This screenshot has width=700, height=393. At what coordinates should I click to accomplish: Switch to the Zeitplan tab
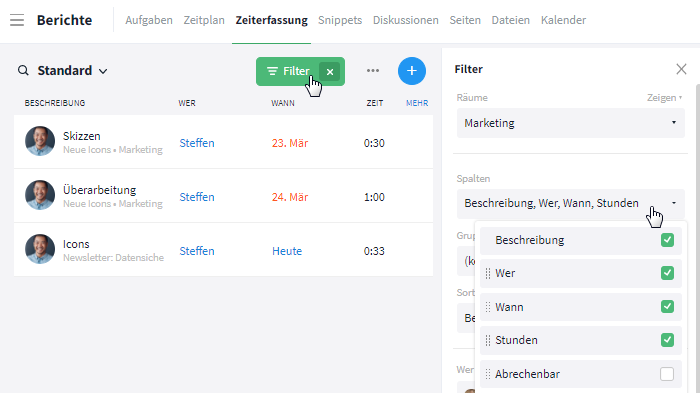tap(204, 20)
